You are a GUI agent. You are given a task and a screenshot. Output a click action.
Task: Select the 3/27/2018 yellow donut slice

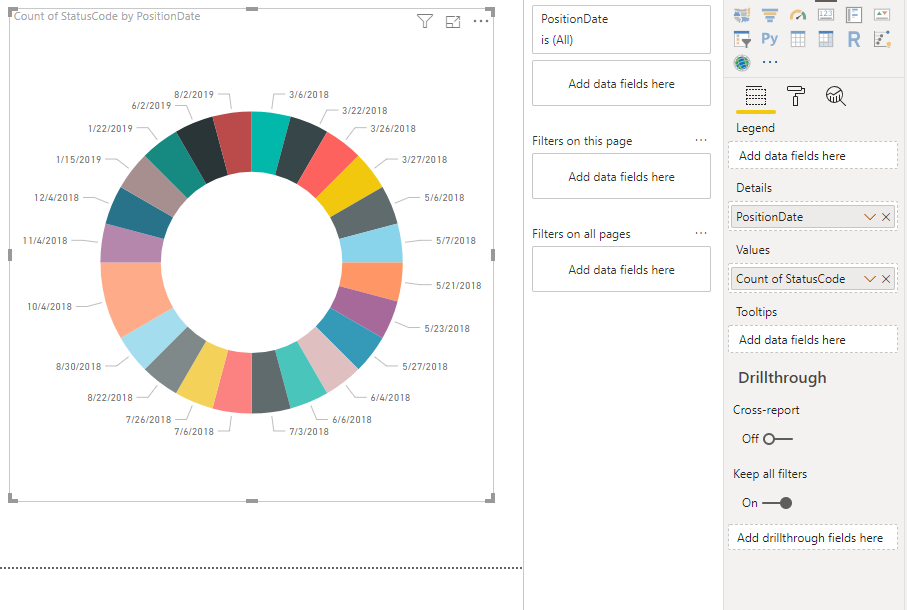350,185
